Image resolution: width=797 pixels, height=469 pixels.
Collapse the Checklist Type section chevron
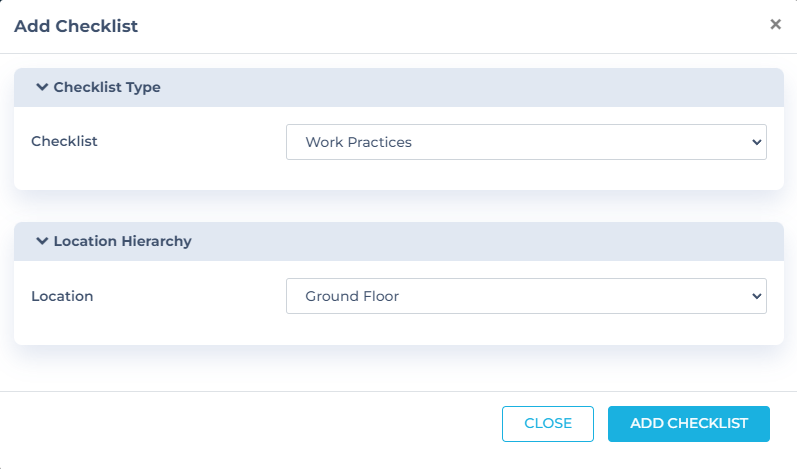pos(42,87)
